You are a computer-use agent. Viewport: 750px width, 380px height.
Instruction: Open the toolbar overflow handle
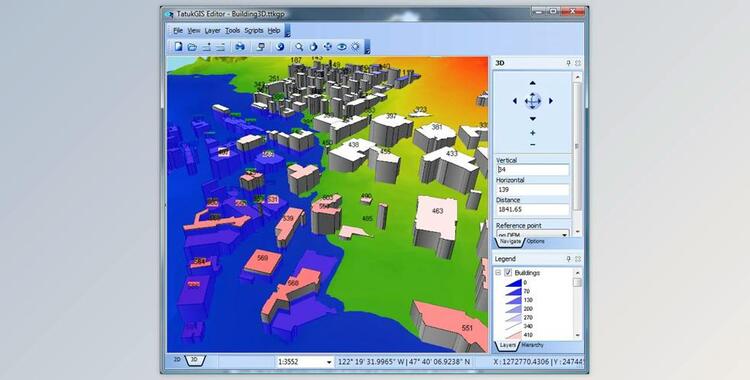(x=367, y=46)
